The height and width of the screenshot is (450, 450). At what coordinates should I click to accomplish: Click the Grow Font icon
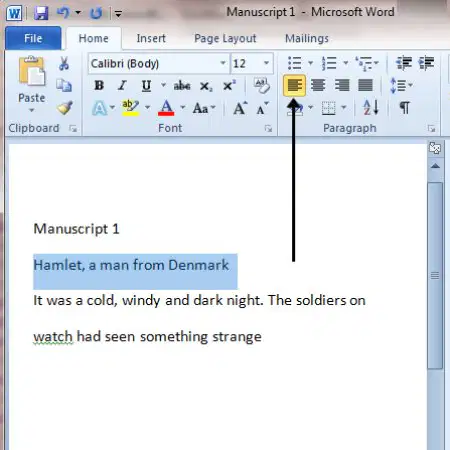click(x=240, y=108)
